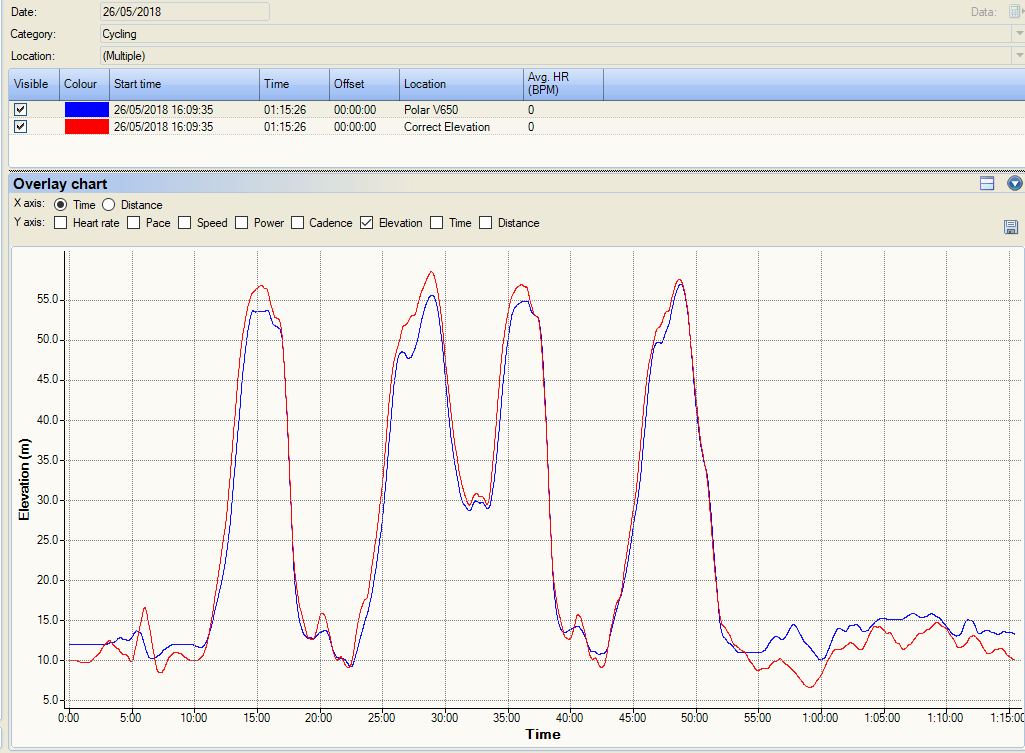Enable the Speed Y axis checkbox

pos(185,223)
